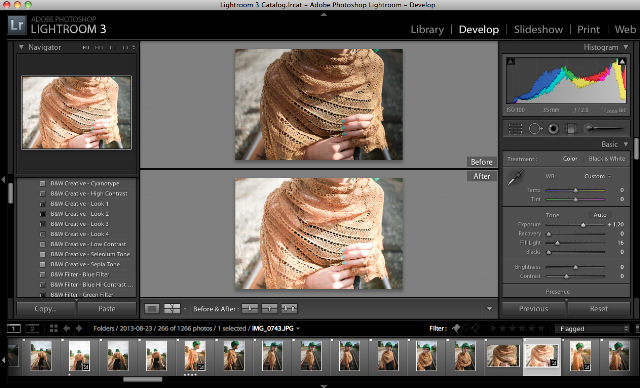Select the Spot Removal tool

(535, 129)
